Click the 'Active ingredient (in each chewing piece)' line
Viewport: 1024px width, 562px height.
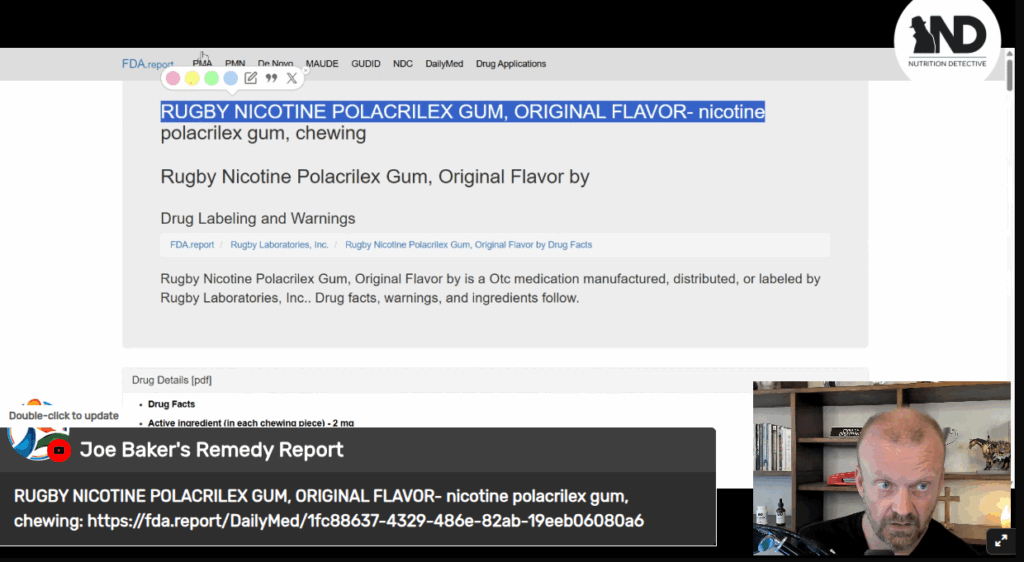251,423
